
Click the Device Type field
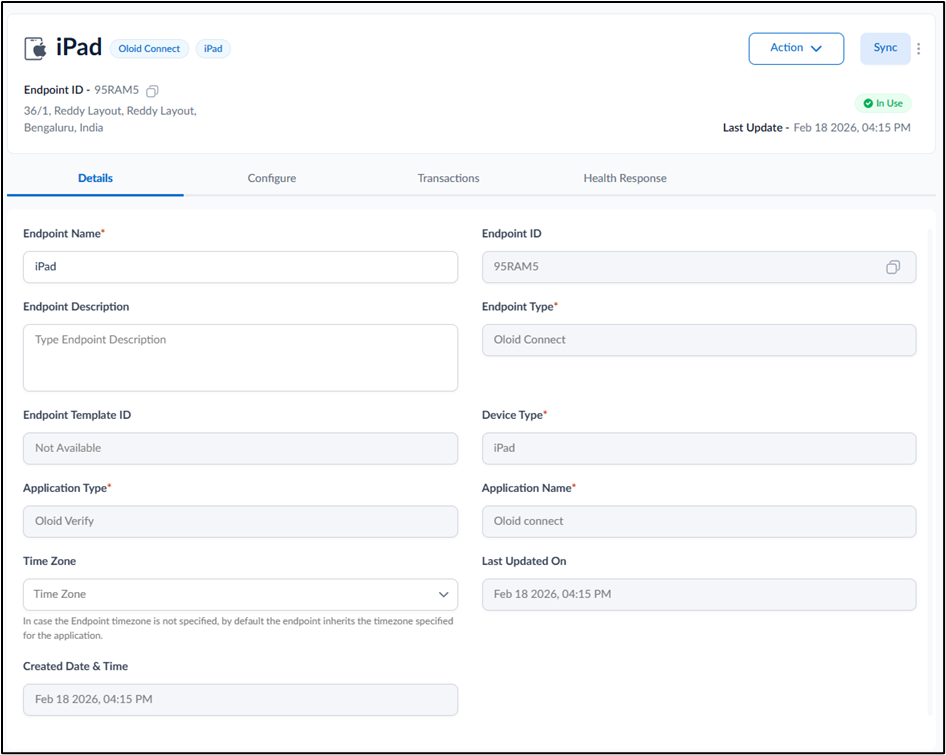(699, 448)
